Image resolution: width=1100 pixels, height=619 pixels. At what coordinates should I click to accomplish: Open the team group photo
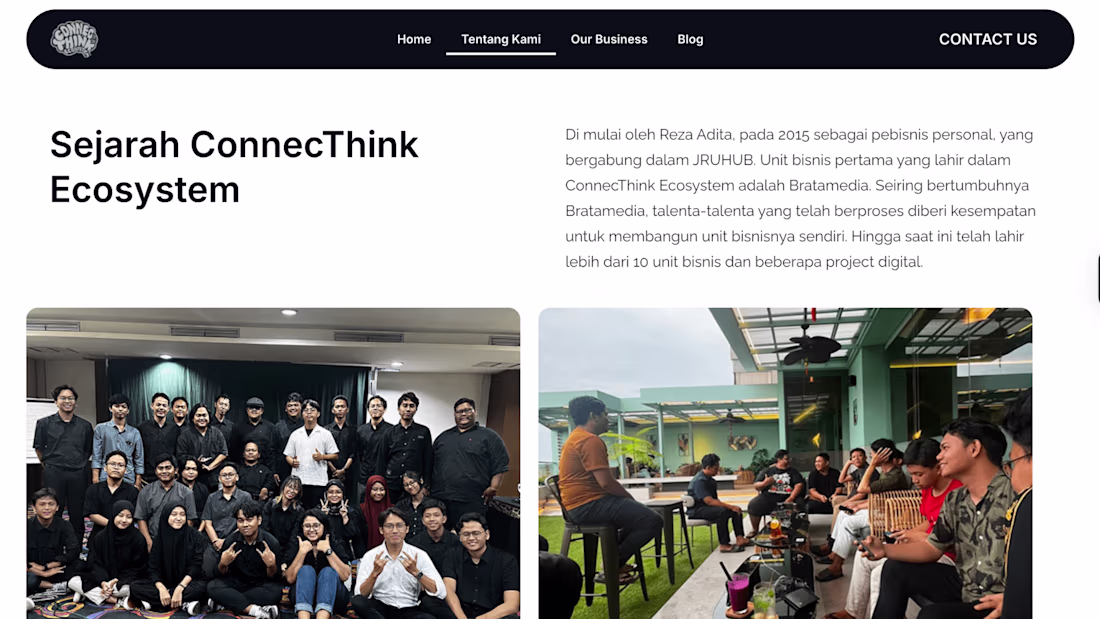(274, 463)
